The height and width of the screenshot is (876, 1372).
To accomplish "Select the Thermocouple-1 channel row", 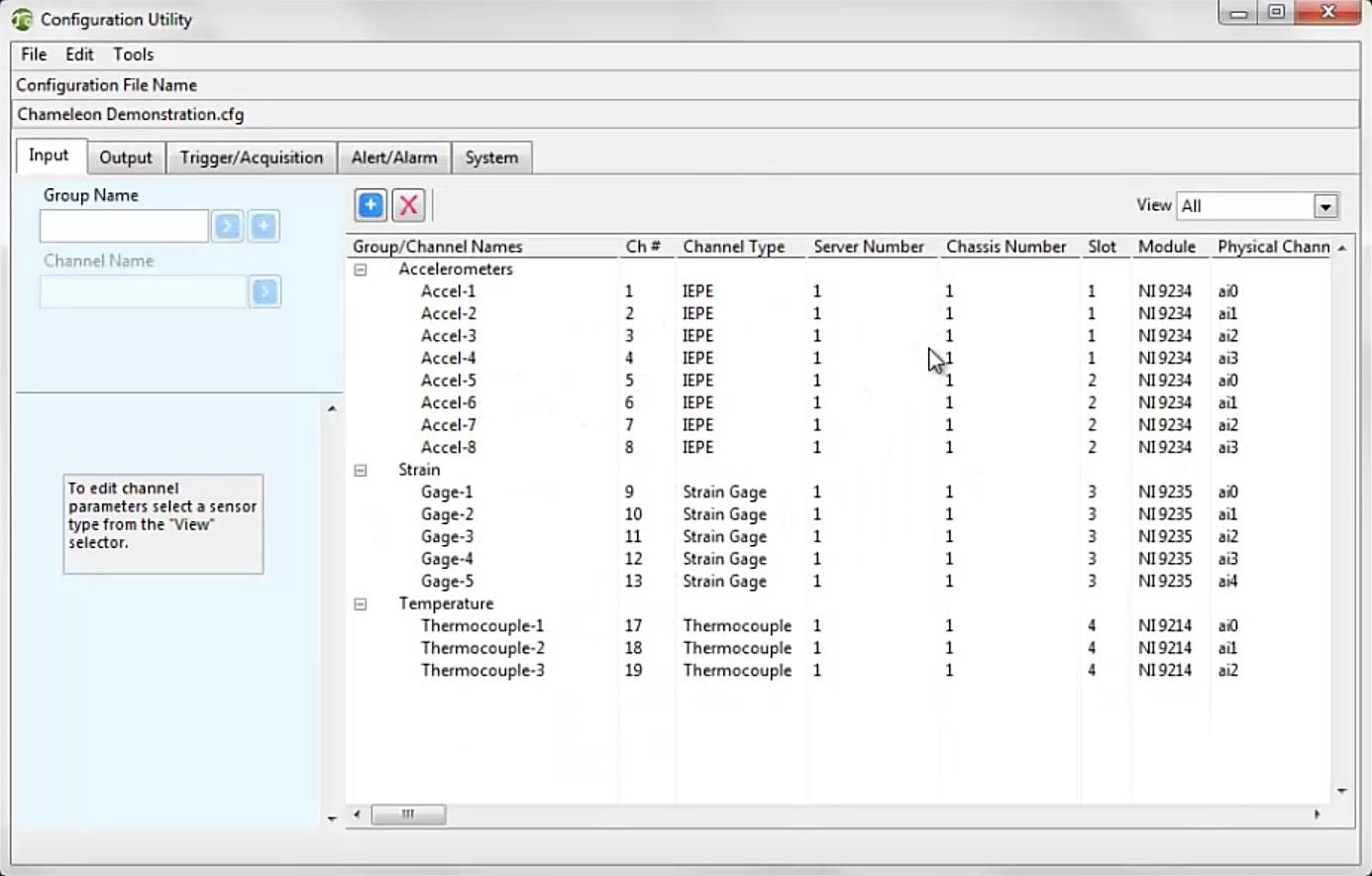I will (x=839, y=626).
